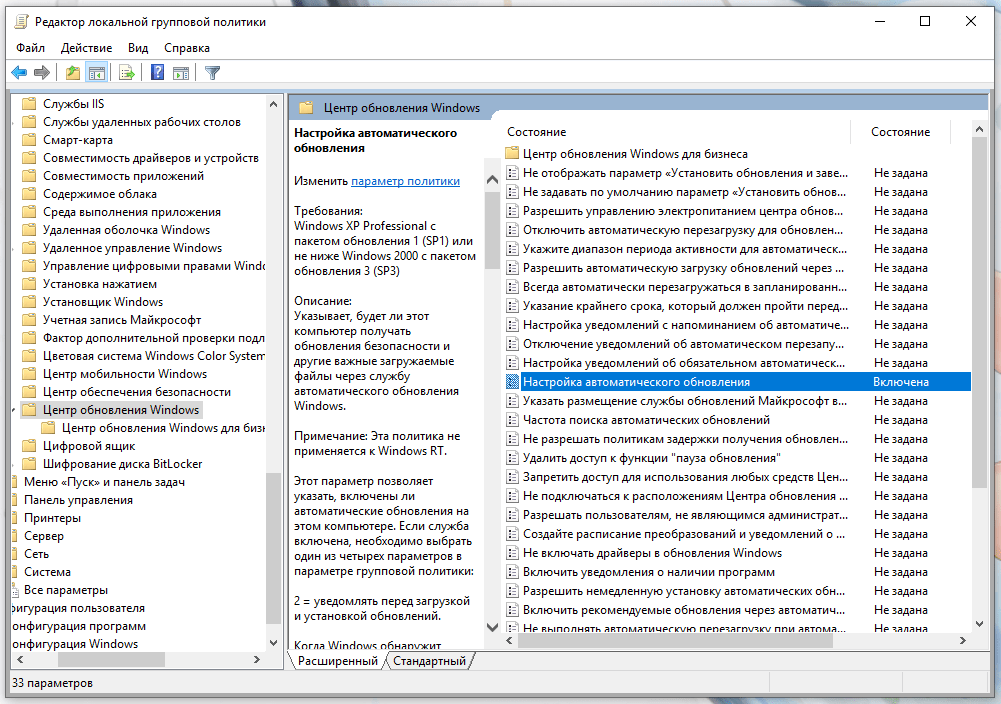This screenshot has width=1001, height=704.
Task: Select the "Настройка автоматического обновления" row in the list
Action: point(737,382)
